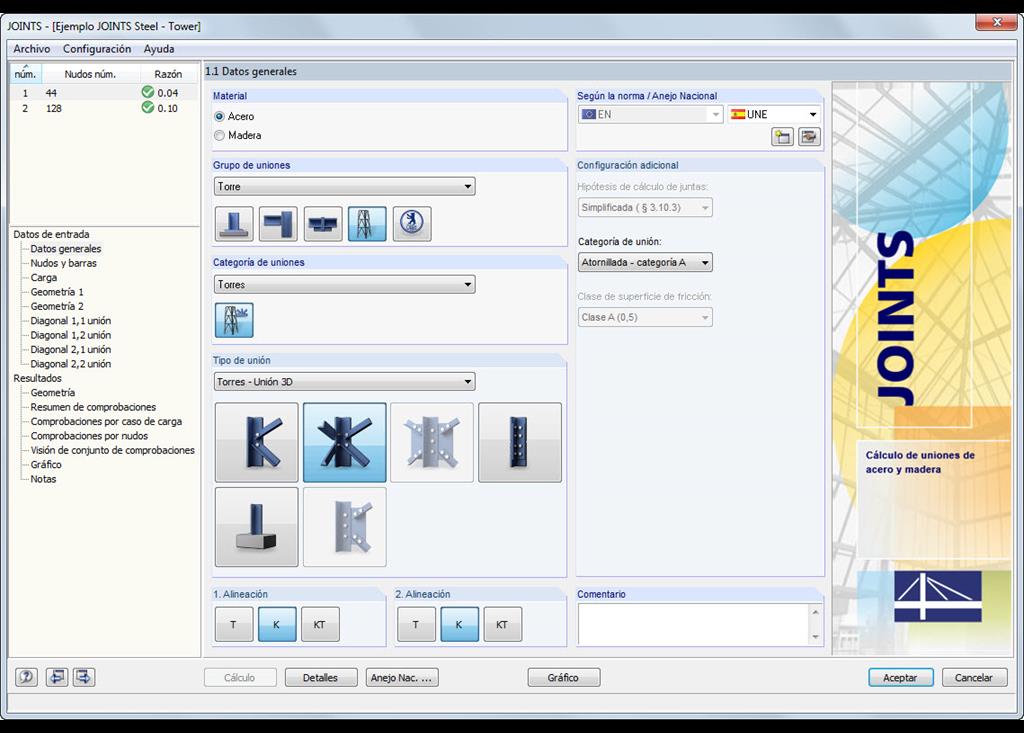
Task: Open Diagonal 1,1 unión tree item
Action: [x=71, y=321]
